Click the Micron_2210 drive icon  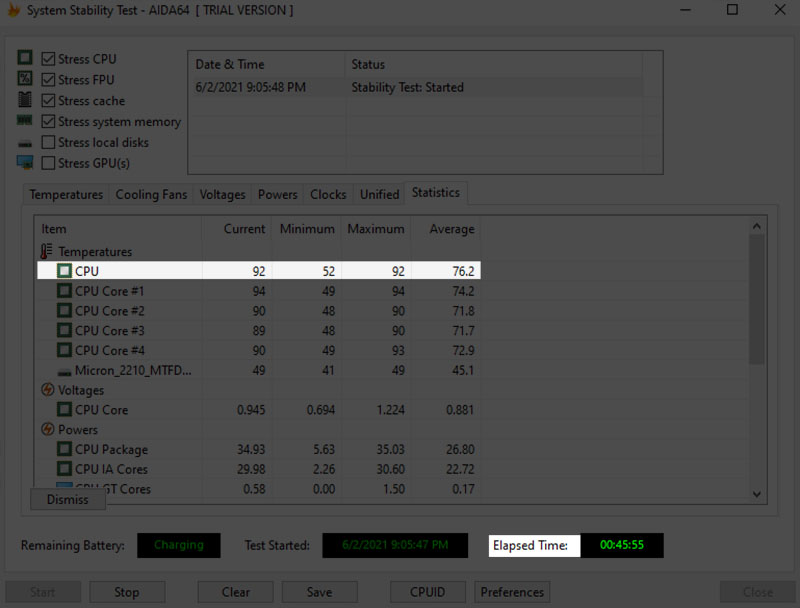point(64,371)
